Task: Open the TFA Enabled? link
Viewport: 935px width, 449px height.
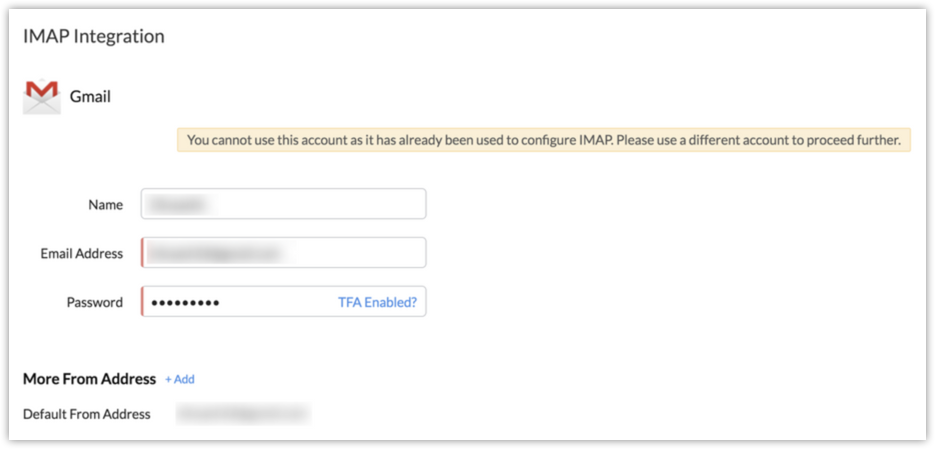Action: pos(377,302)
